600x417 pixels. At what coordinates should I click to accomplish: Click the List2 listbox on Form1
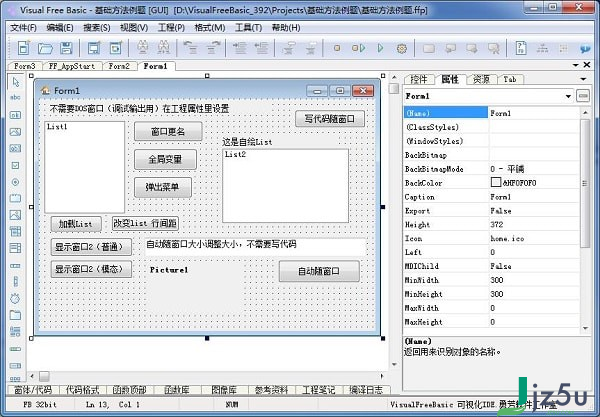[x=285, y=186]
